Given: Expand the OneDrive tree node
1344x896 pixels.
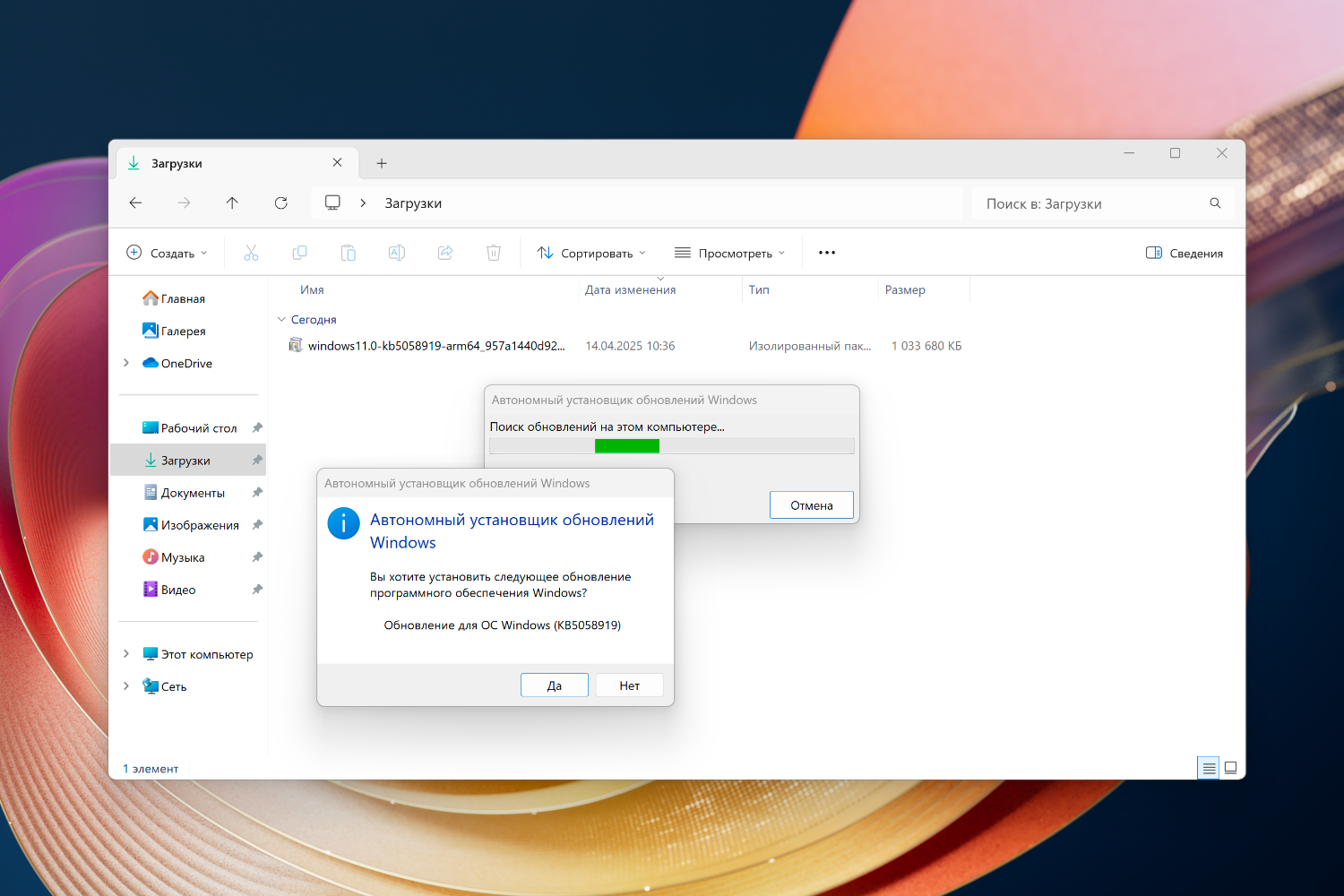Looking at the screenshot, I should coord(126,363).
